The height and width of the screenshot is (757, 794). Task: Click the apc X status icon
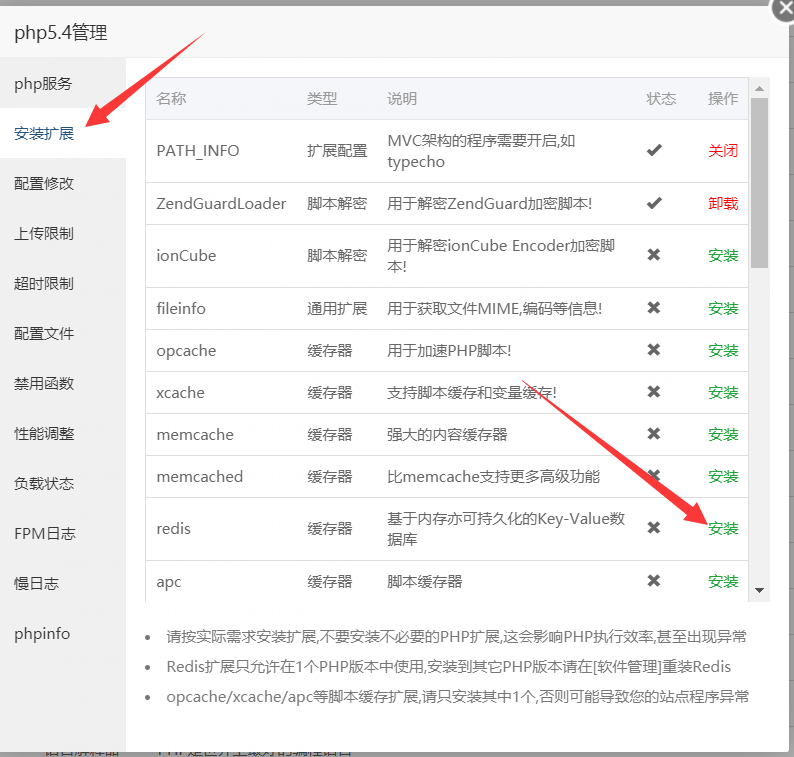point(654,580)
